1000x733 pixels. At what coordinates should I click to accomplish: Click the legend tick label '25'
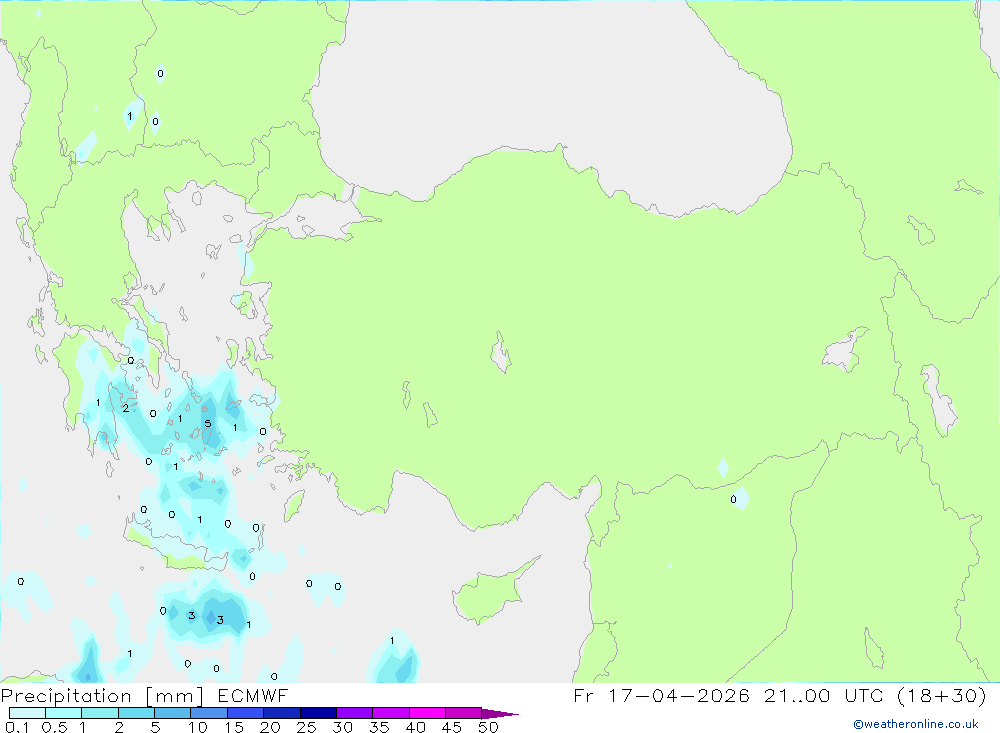[306, 727]
